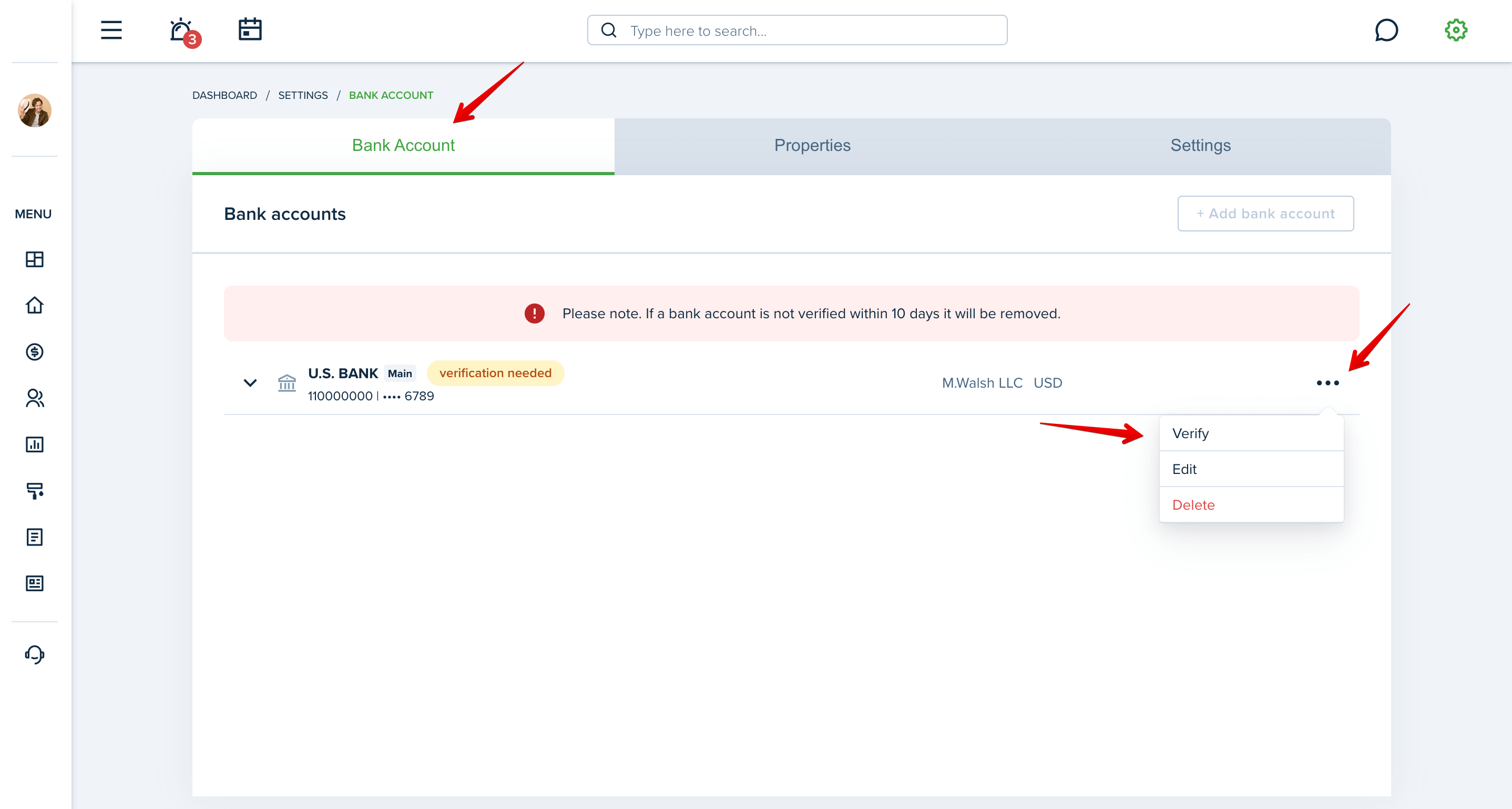Click the BANK ACCOUNT breadcrumb

tap(391, 95)
